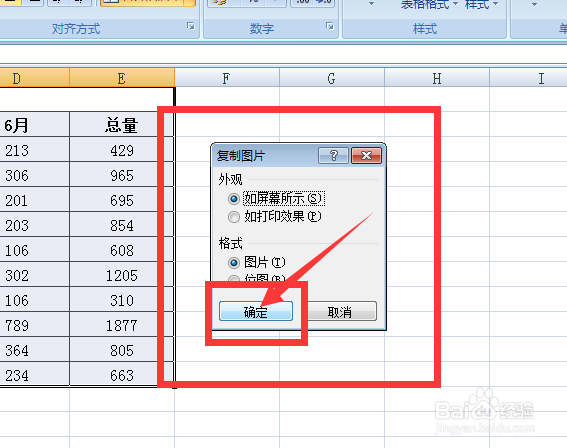Select the cell containing 203
This screenshot has height=448, width=567.
pos(35,225)
